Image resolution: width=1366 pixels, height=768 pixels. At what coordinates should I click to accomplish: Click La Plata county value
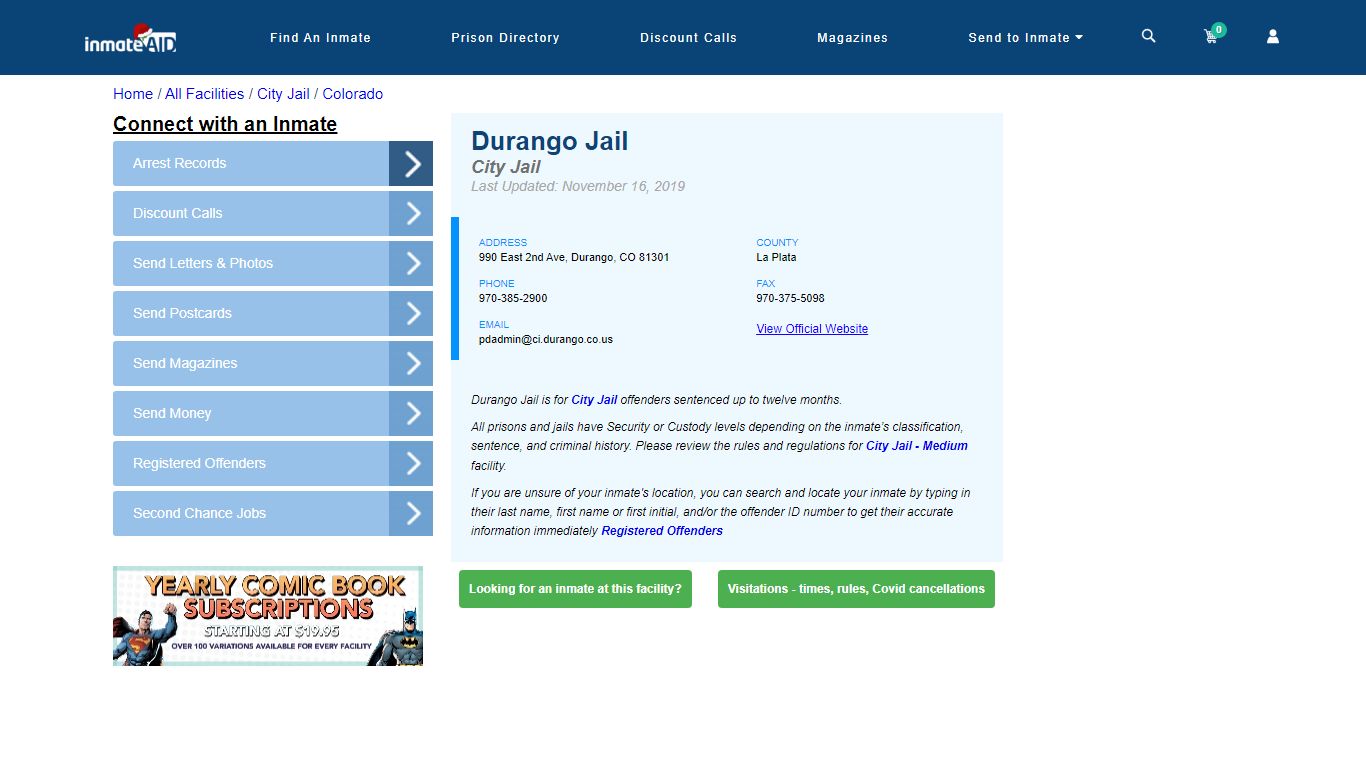click(x=776, y=257)
